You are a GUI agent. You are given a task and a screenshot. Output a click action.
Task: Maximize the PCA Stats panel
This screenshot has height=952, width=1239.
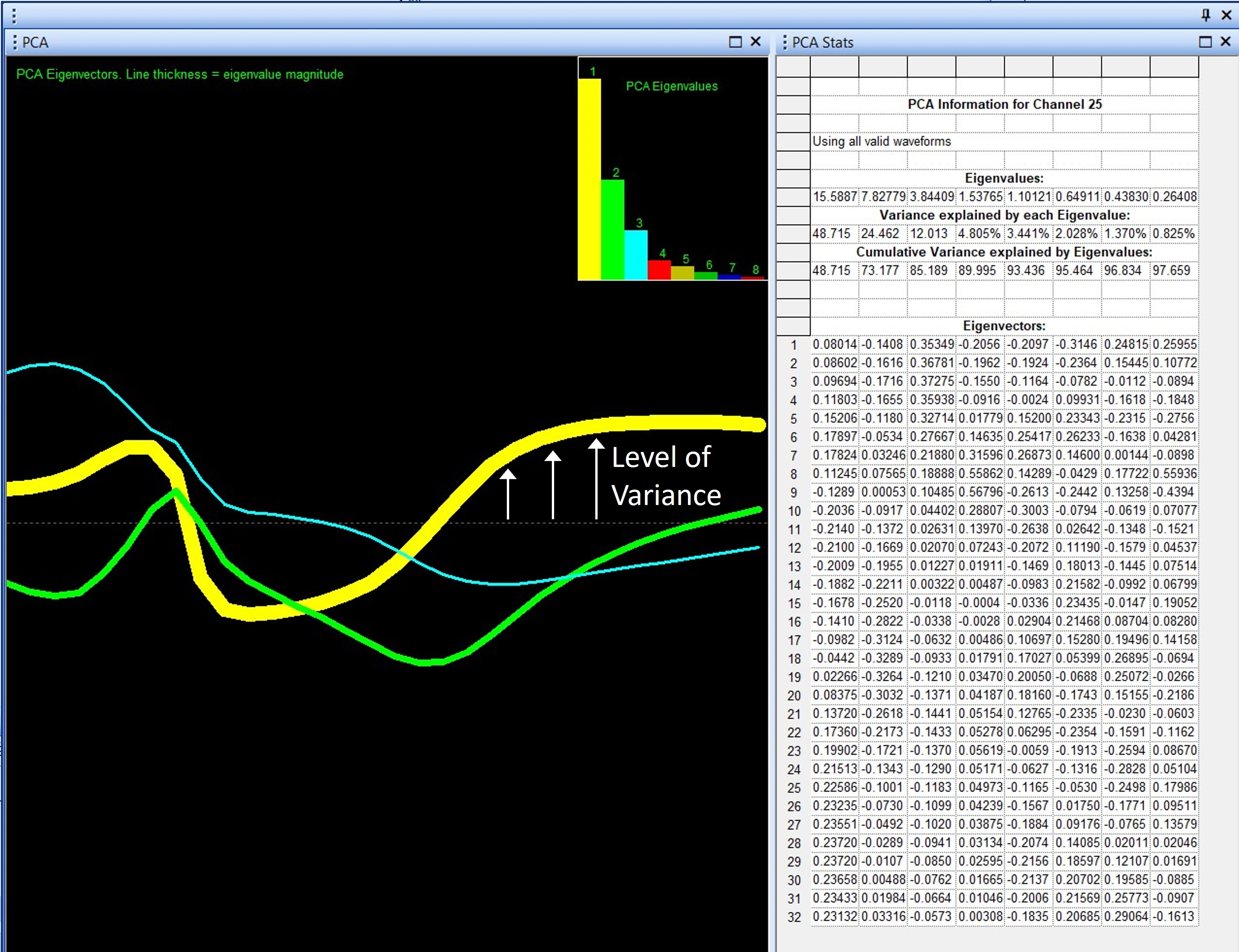1205,42
